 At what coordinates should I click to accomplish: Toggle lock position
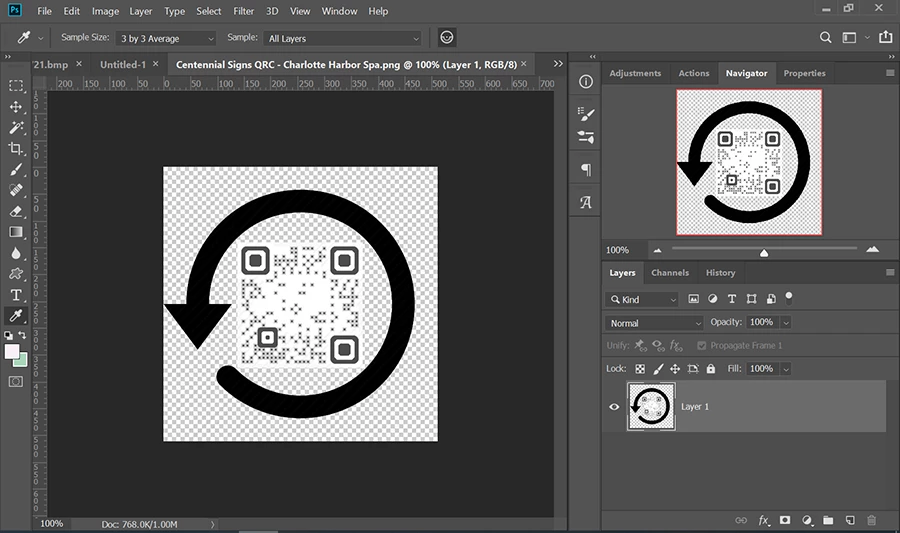pyautogui.click(x=675, y=369)
